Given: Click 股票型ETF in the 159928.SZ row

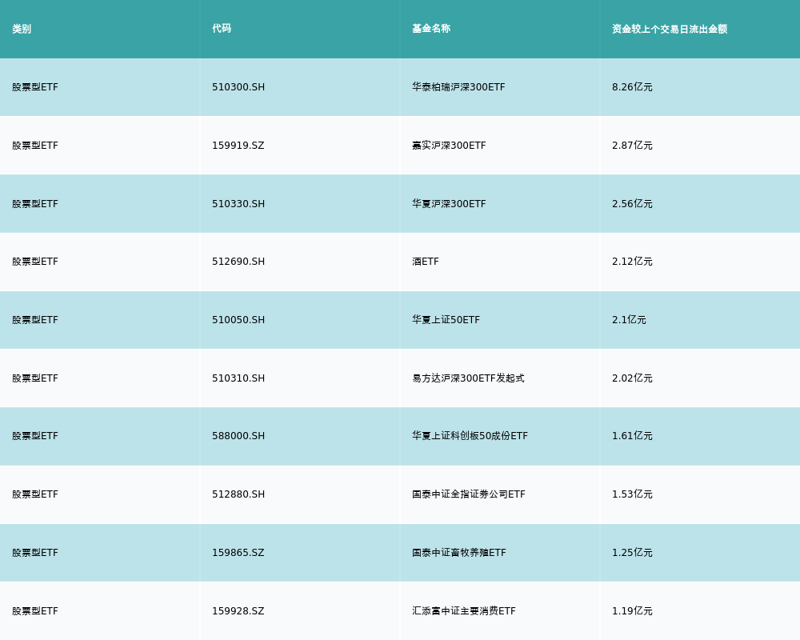Looking at the screenshot, I should coord(35,611).
